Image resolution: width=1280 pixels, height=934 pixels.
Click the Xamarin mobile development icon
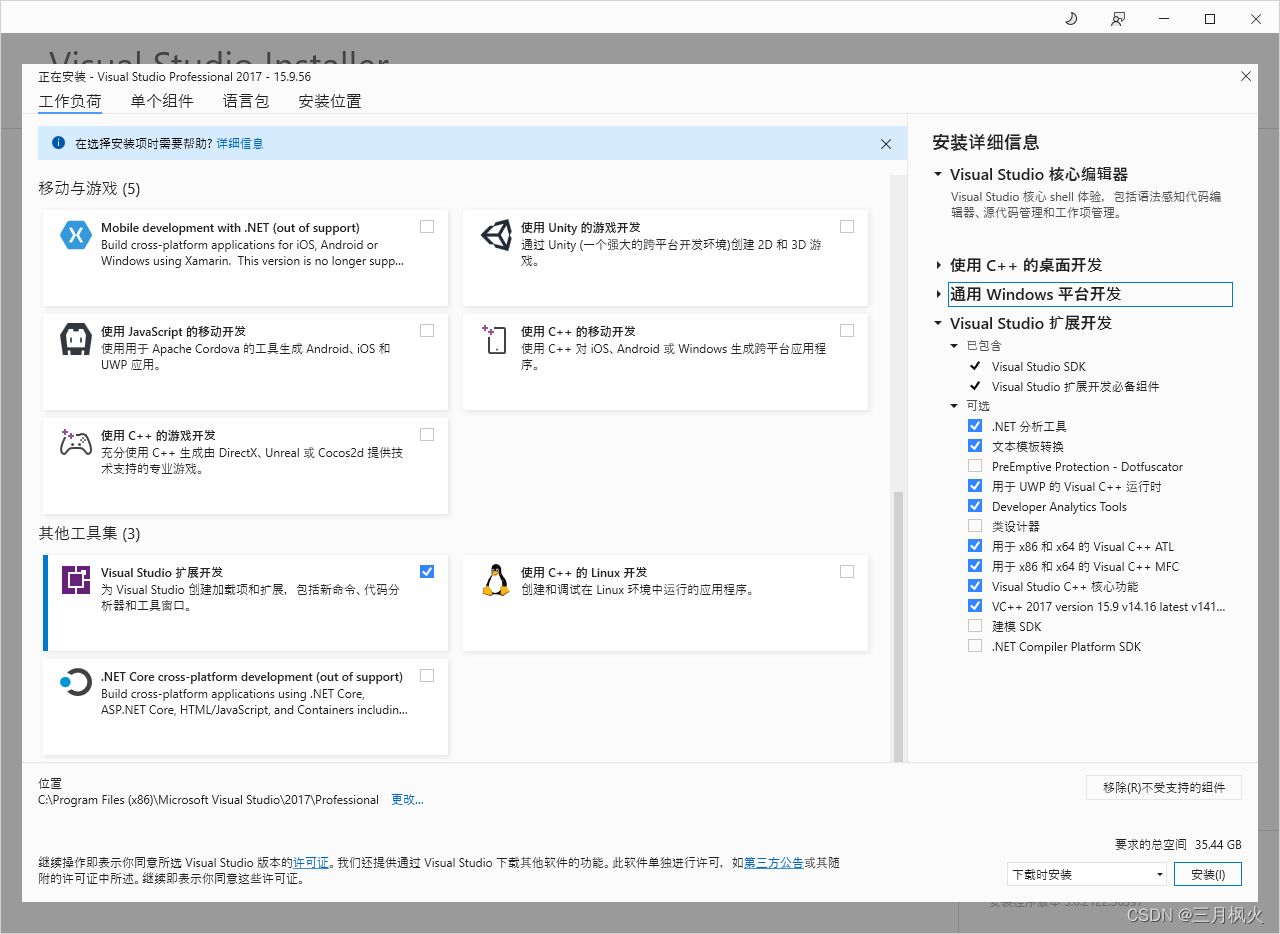(x=76, y=235)
